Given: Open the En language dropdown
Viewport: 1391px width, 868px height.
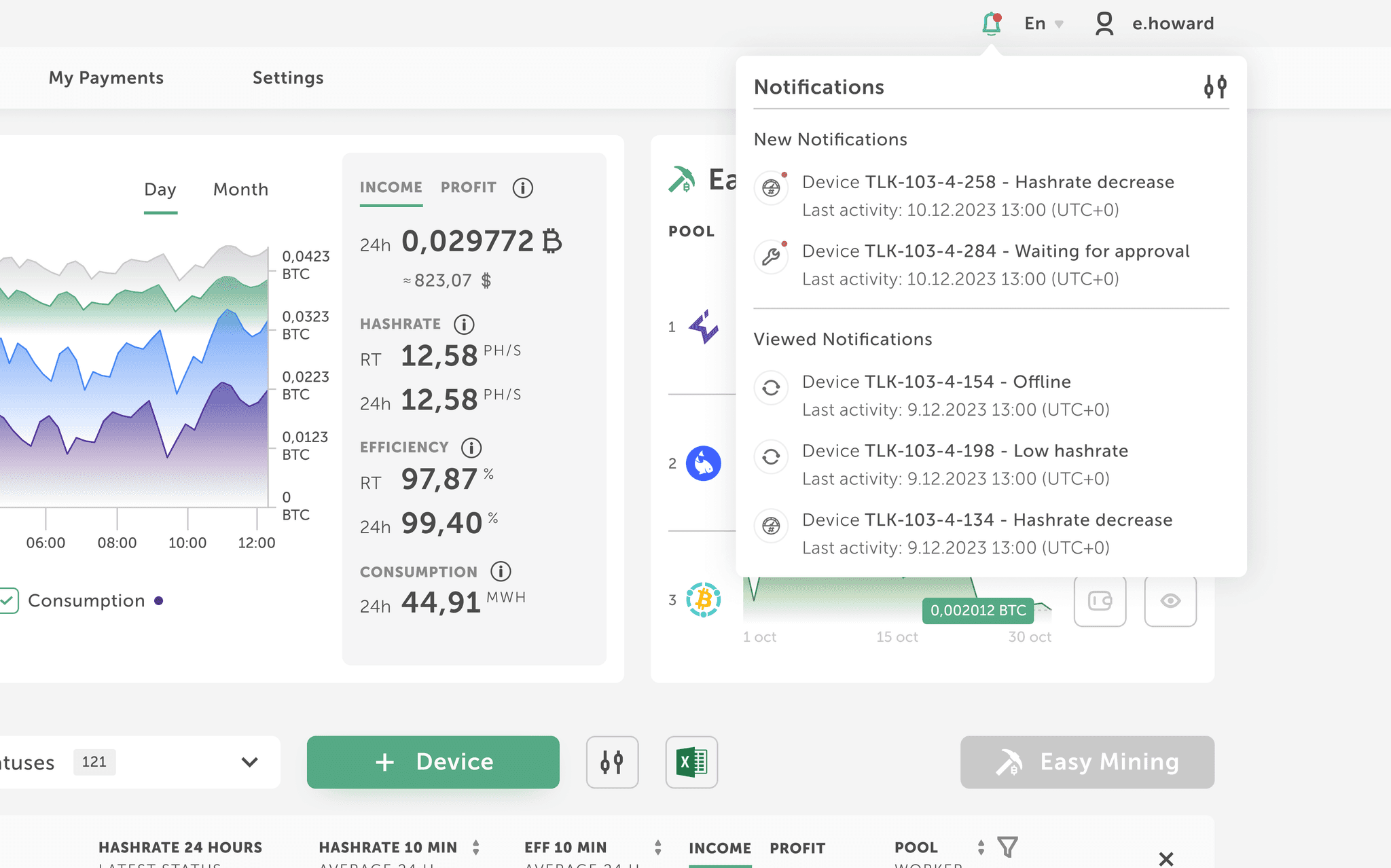Looking at the screenshot, I should tap(1043, 24).
